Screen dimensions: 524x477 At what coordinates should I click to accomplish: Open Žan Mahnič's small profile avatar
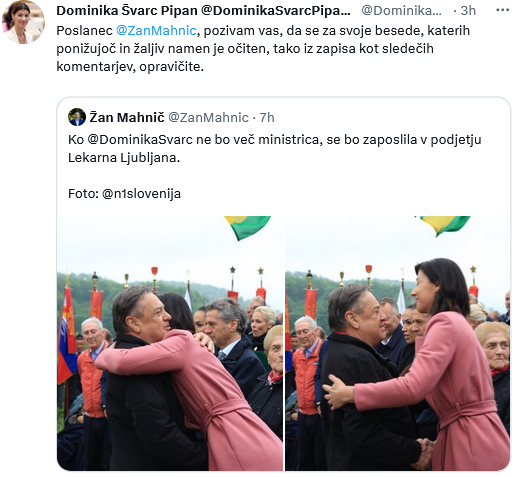point(77,117)
